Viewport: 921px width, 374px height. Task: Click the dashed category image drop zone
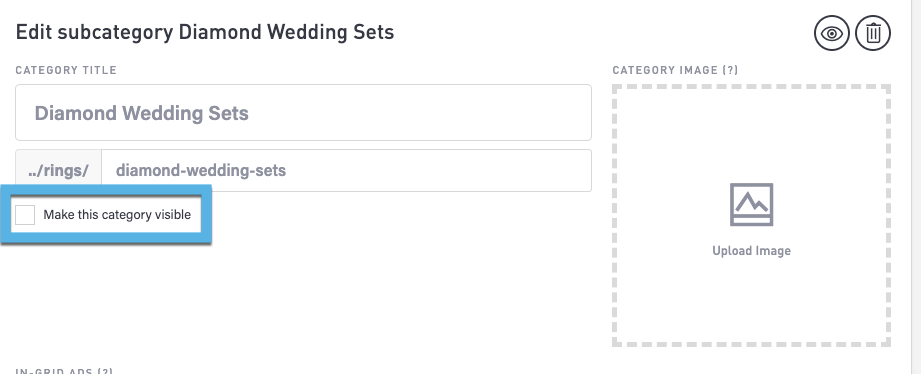click(x=751, y=215)
